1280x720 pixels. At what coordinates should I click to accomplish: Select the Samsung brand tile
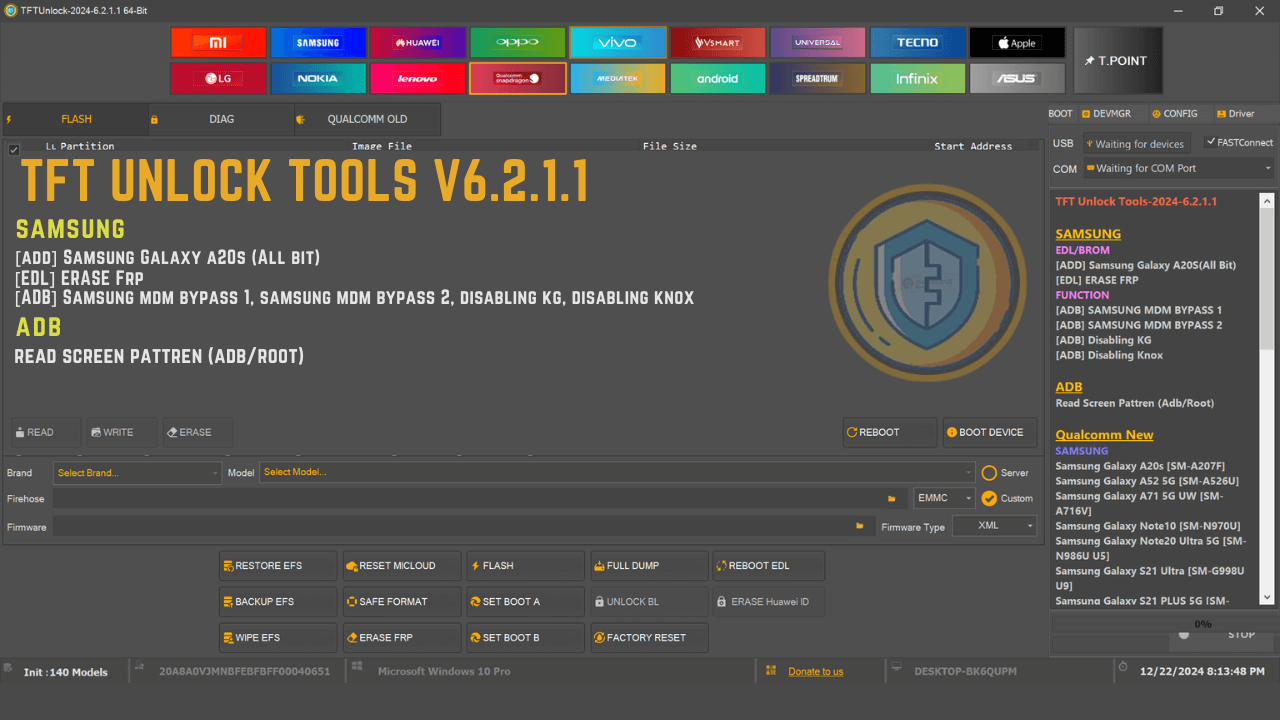[318, 43]
